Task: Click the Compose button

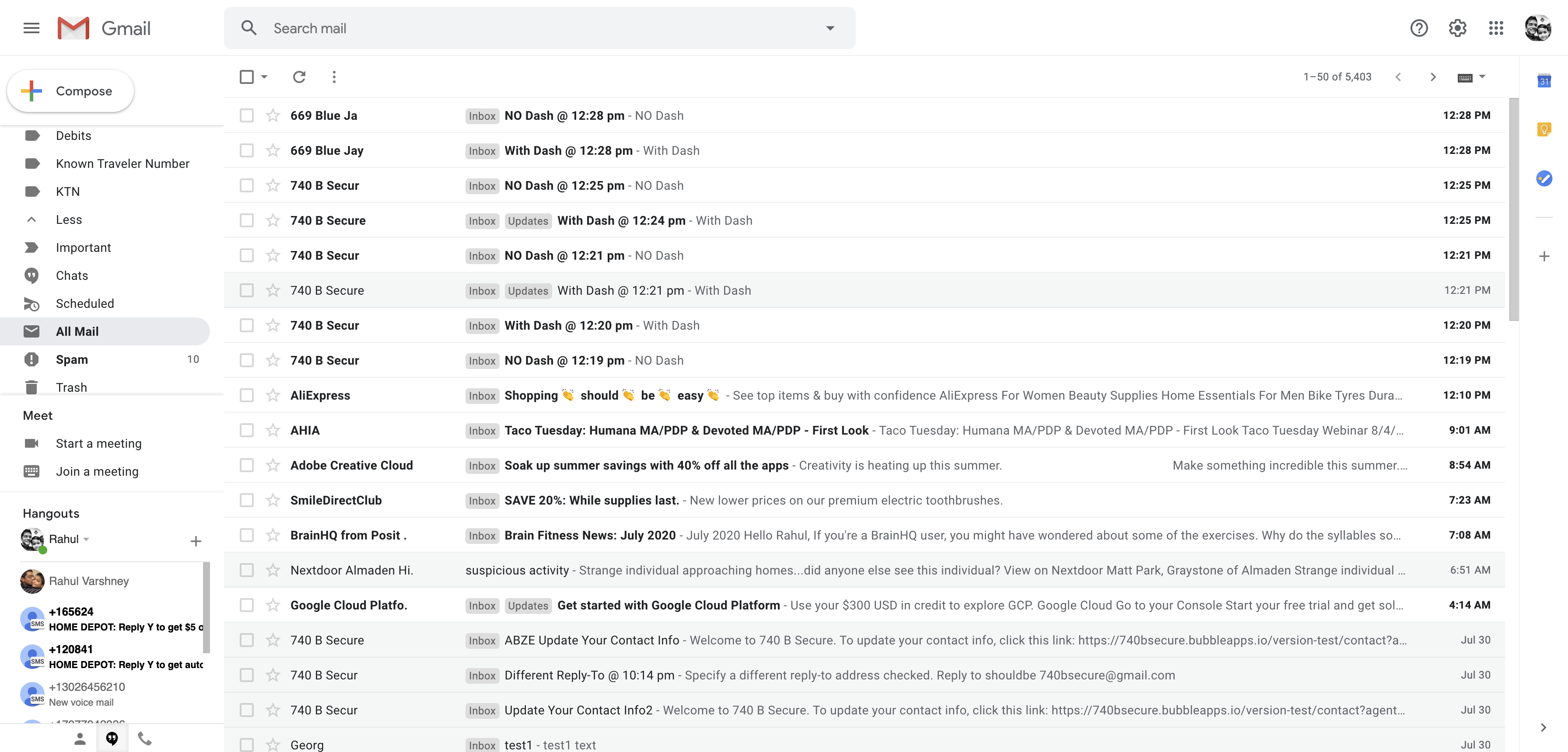Action: tap(70, 91)
